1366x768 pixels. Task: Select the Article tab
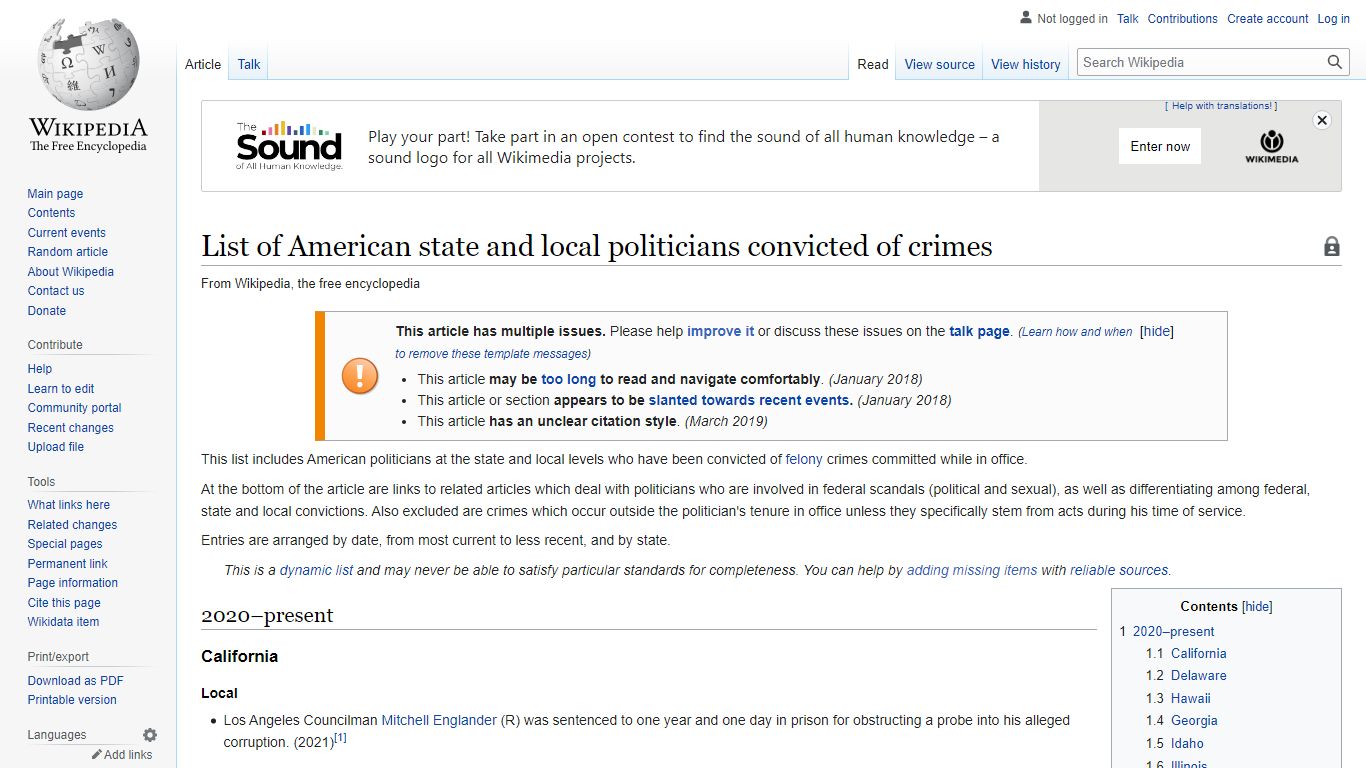(203, 64)
